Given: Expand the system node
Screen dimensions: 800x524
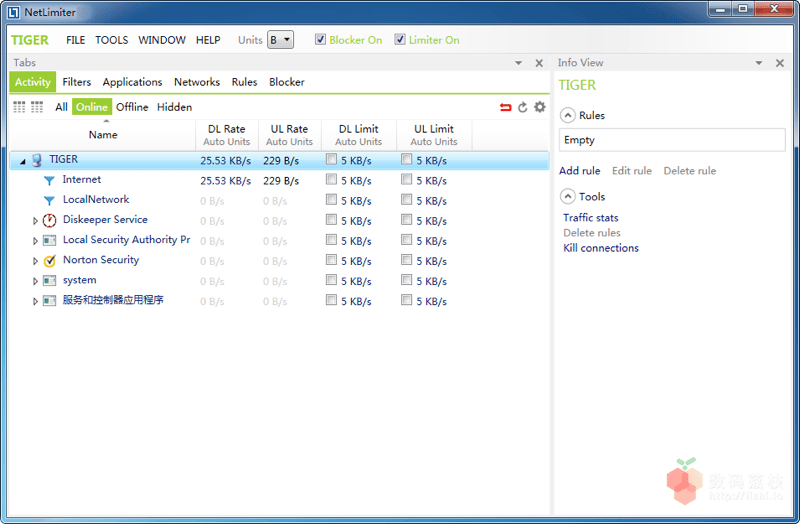Looking at the screenshot, I should [35, 281].
